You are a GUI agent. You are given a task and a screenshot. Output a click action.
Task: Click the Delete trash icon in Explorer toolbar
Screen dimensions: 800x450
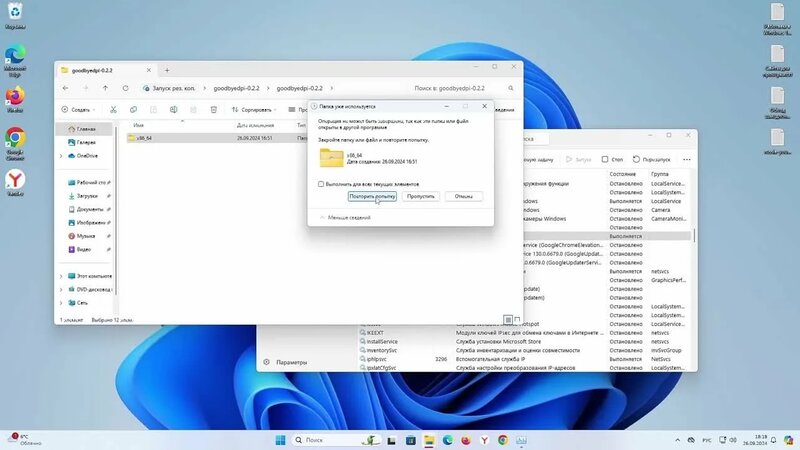point(214,110)
